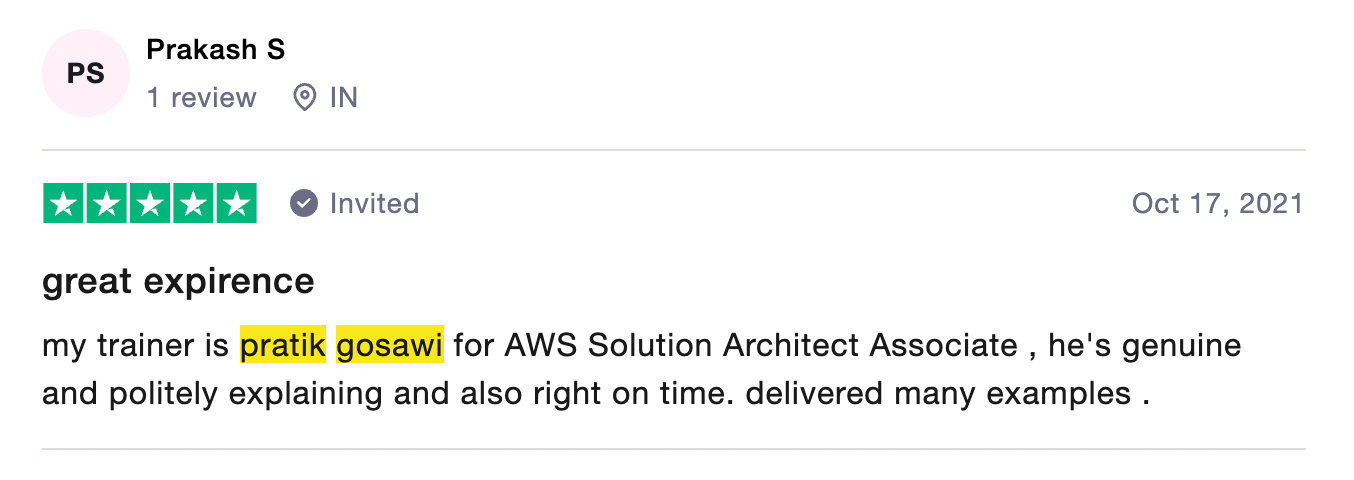Click the highlighted word "pratik"
The width and height of the screenshot is (1354, 480).
(283, 346)
